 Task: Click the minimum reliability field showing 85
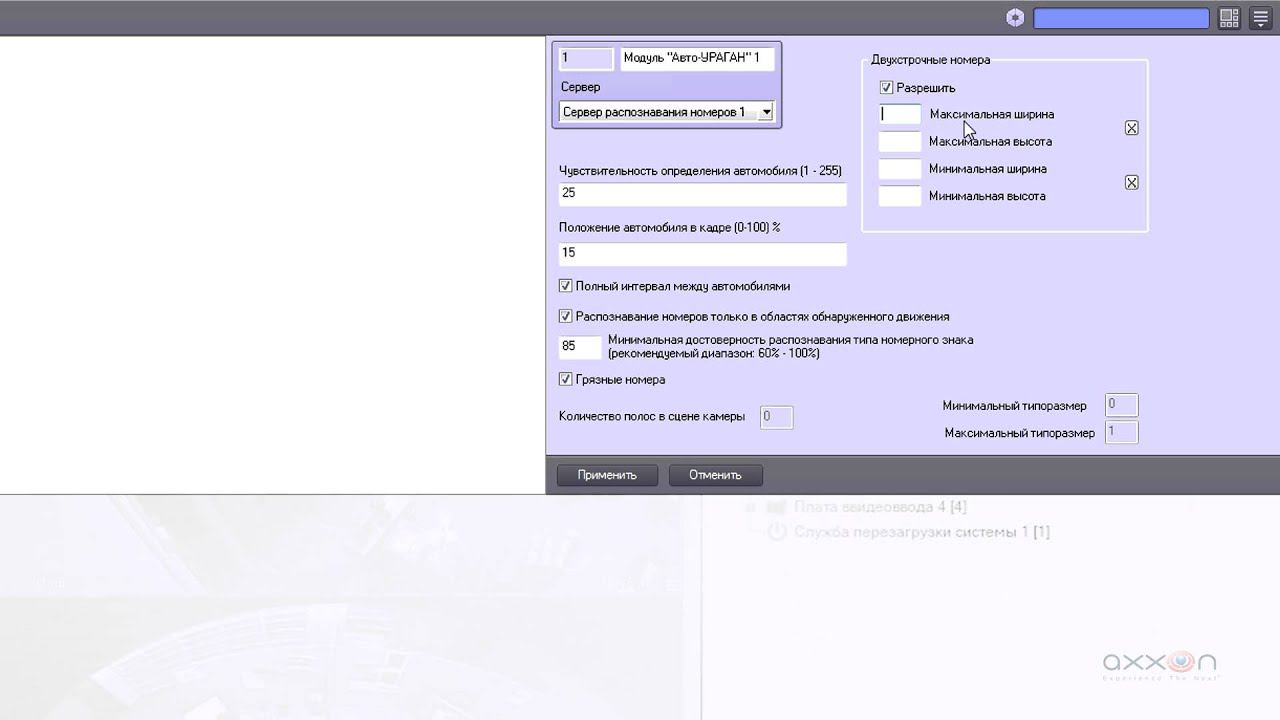580,346
